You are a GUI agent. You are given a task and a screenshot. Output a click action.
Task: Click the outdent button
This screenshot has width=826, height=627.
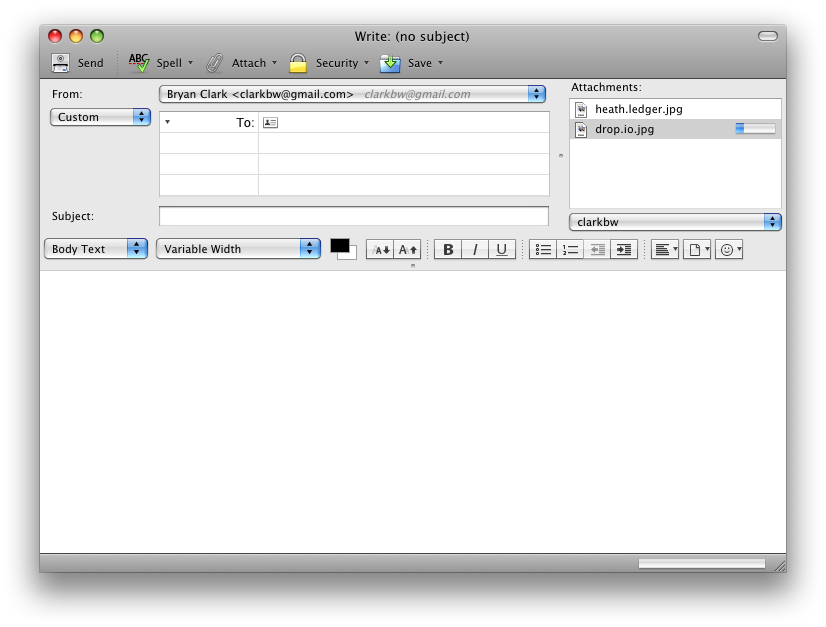[x=597, y=250]
